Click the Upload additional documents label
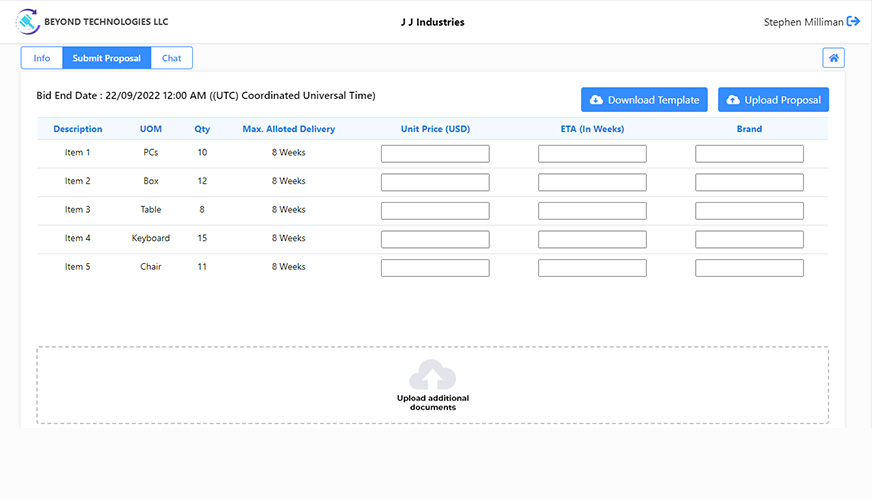The height and width of the screenshot is (500, 872). (x=433, y=403)
